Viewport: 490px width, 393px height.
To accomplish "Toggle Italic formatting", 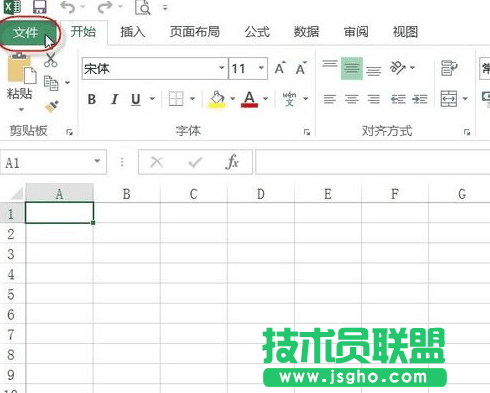I will click(x=114, y=99).
